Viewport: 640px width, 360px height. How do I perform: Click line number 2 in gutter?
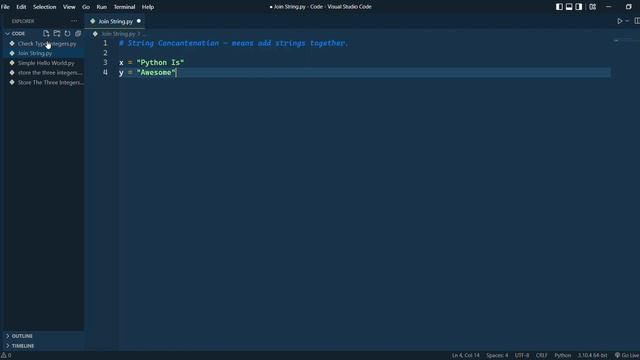[105, 53]
